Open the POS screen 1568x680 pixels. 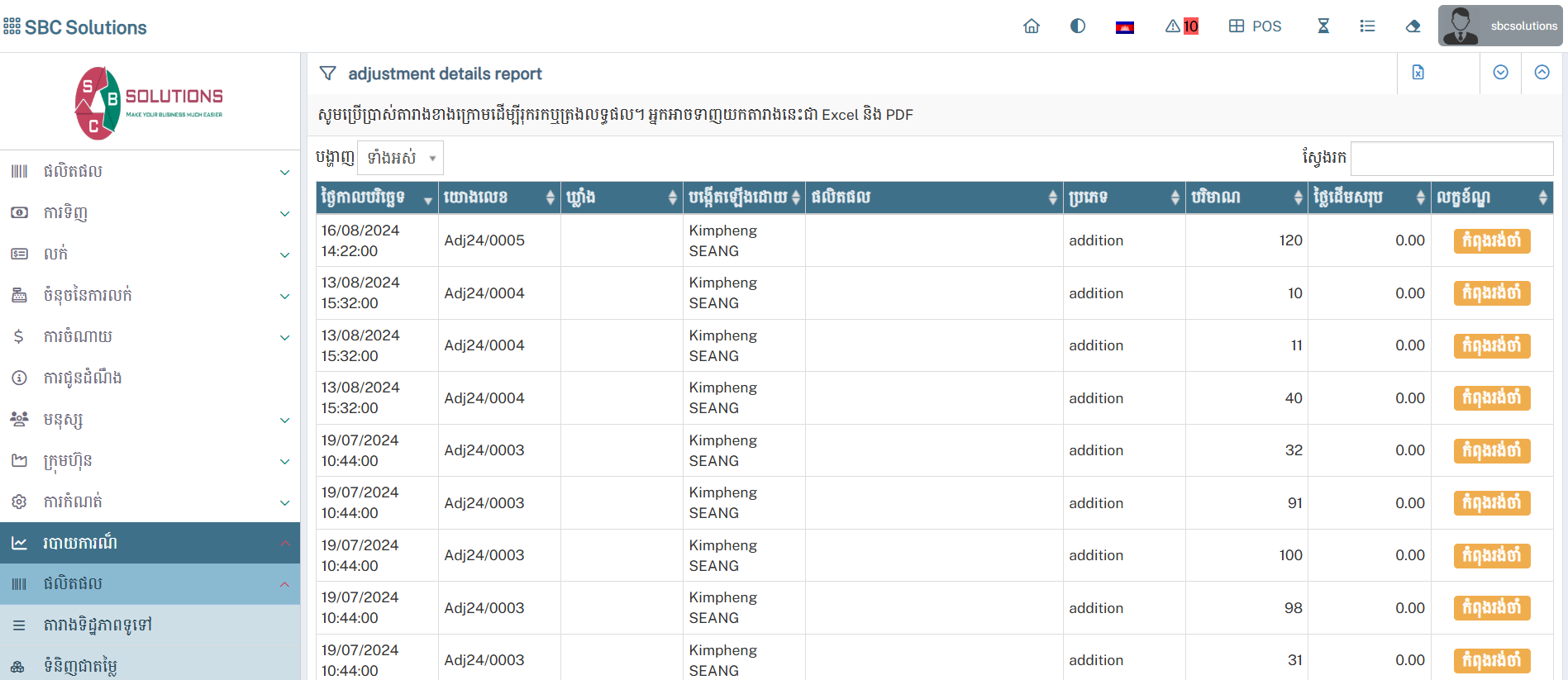click(x=1255, y=26)
